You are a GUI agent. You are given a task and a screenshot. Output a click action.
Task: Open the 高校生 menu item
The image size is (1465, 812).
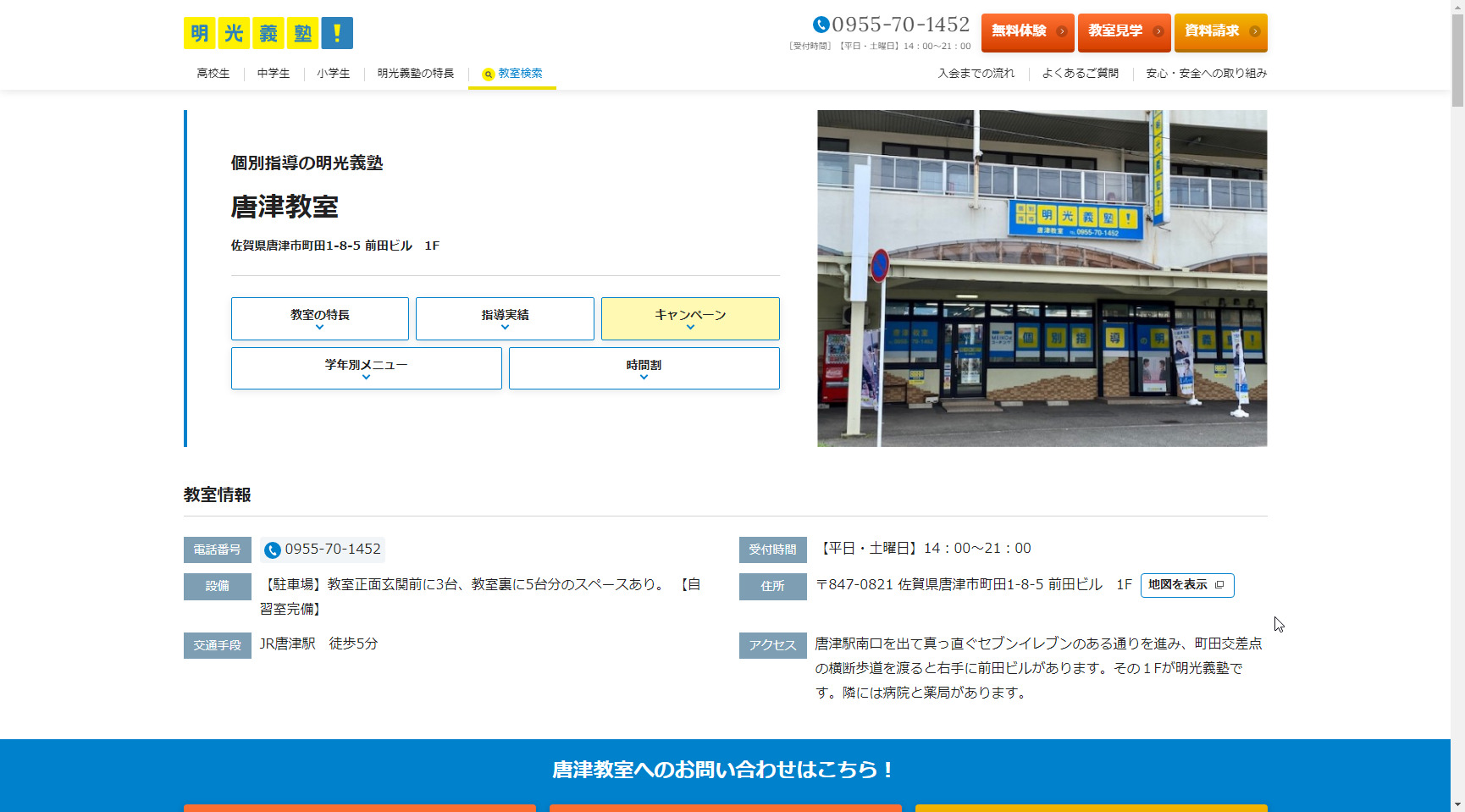213,74
